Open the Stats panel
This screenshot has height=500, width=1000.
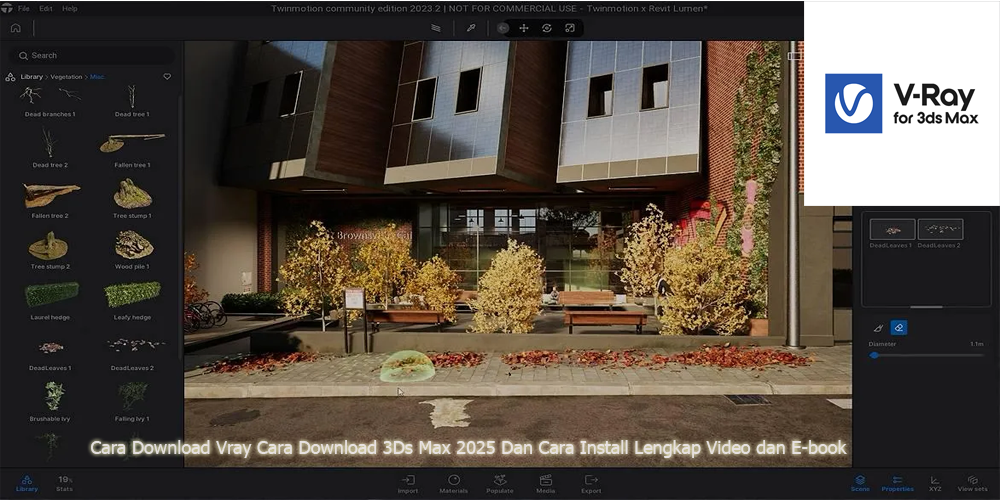tap(64, 483)
